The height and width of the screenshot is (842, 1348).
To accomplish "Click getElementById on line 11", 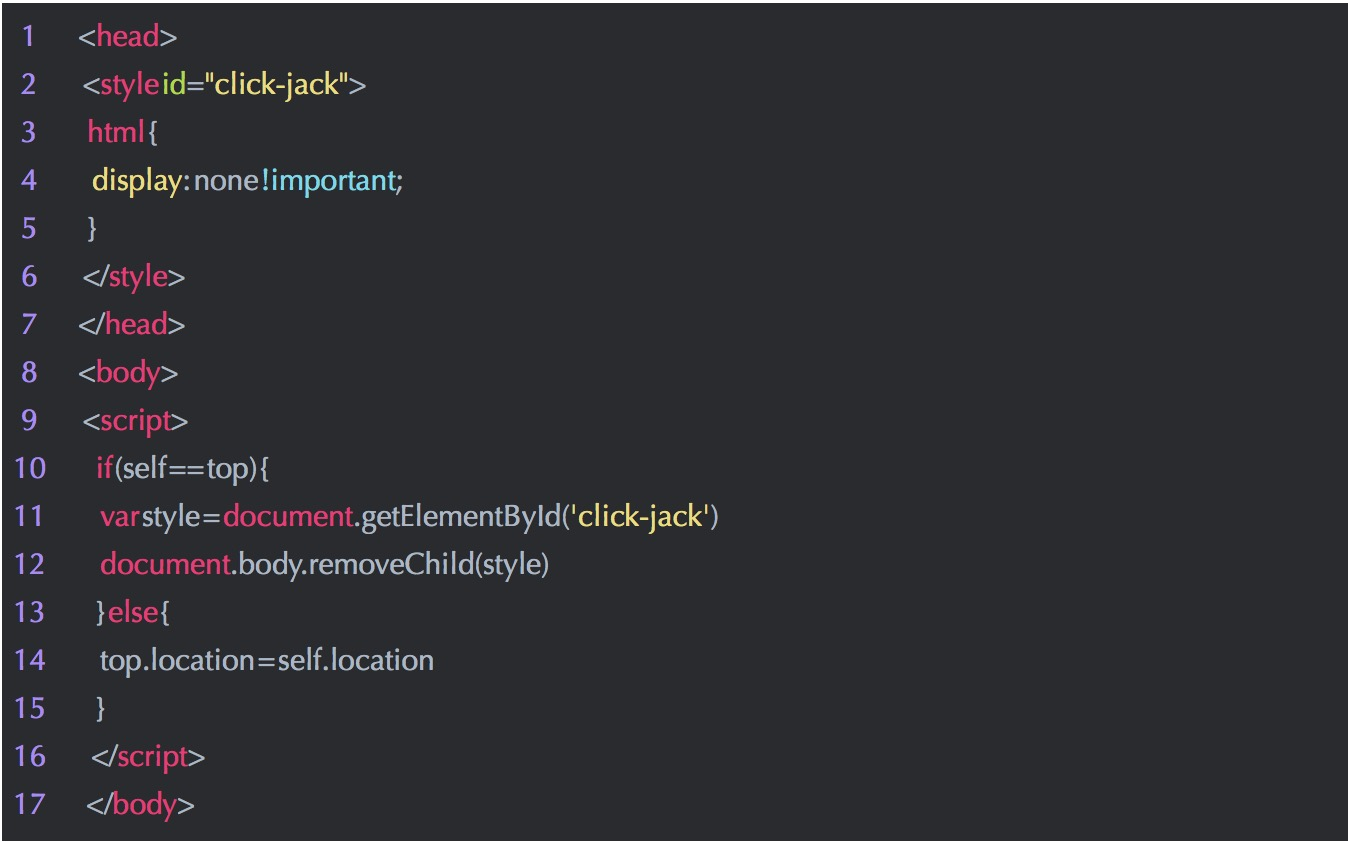I will 459,517.
